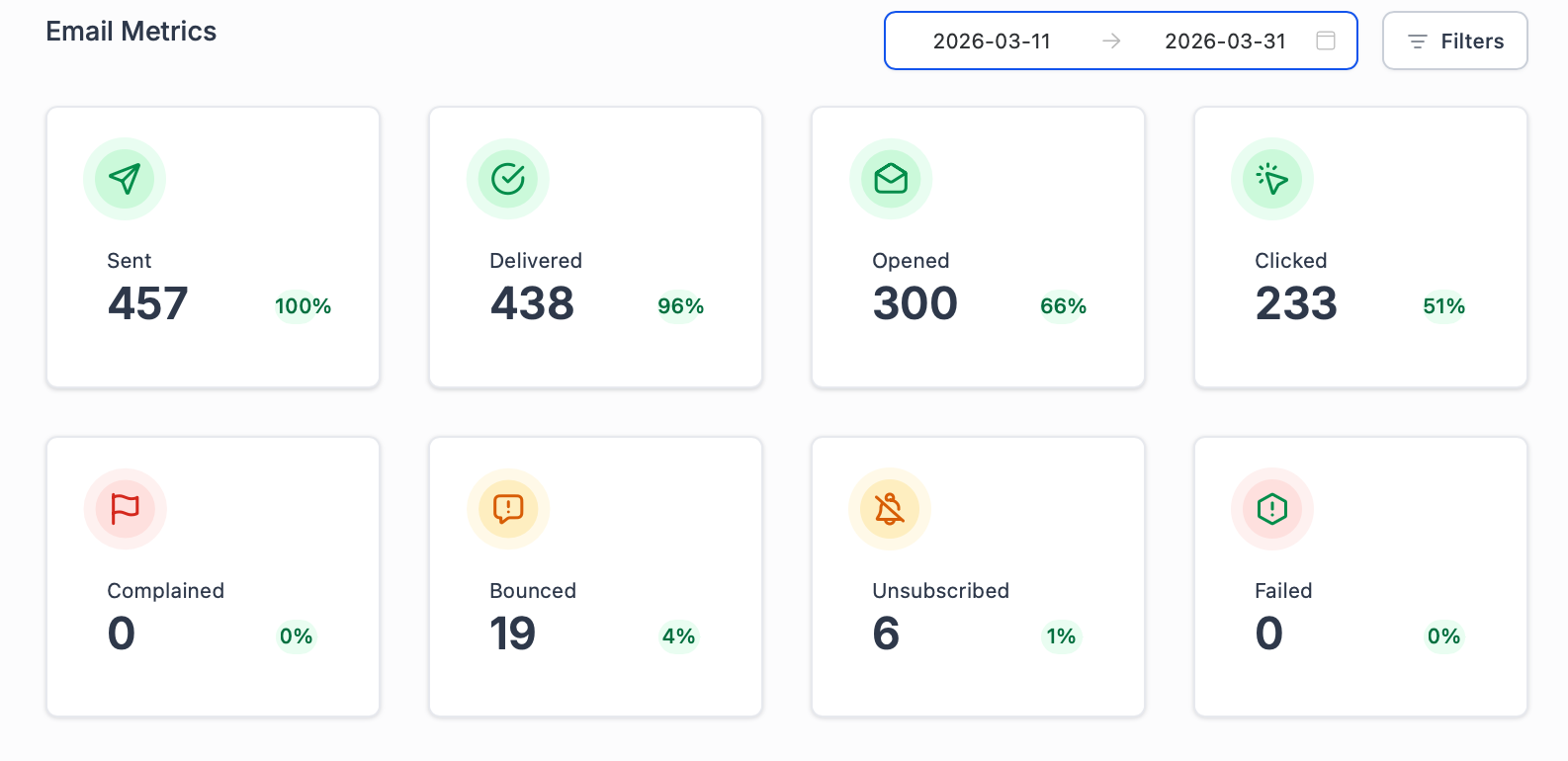
Task: Click the cursor Clicked metric icon
Action: coord(1272,179)
